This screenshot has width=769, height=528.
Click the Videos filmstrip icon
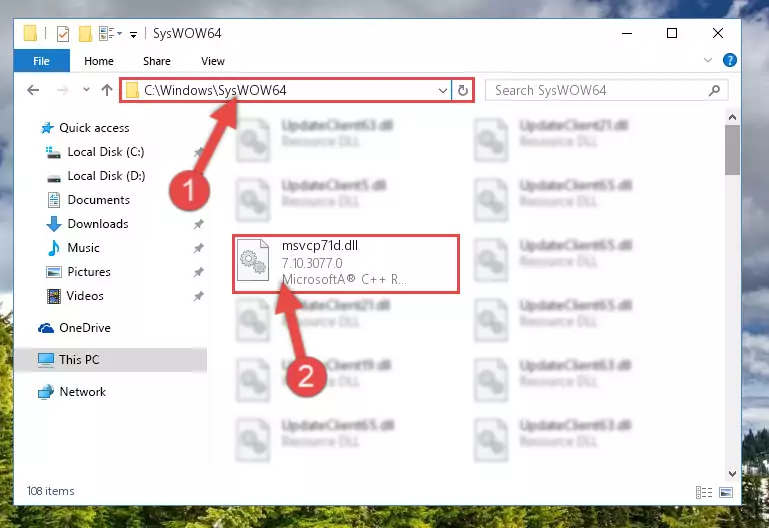(53, 296)
